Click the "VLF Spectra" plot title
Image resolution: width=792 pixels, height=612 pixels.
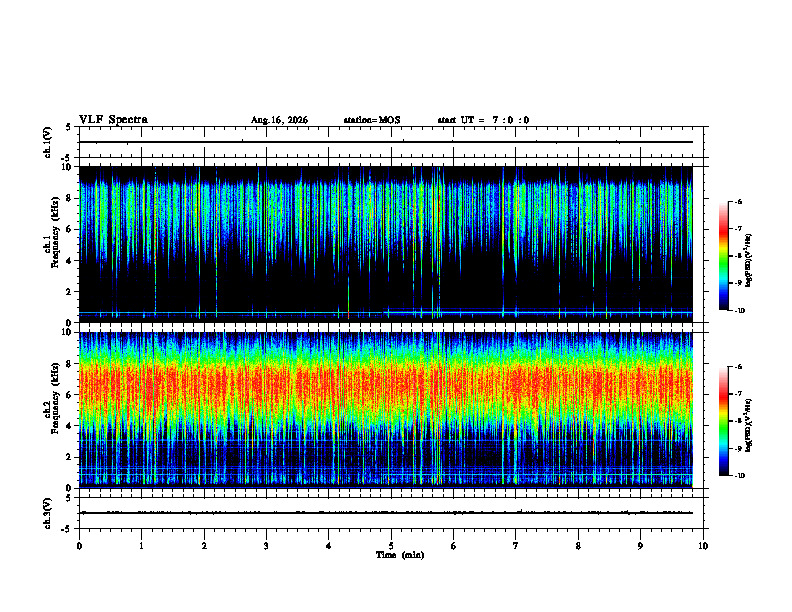coord(113,120)
